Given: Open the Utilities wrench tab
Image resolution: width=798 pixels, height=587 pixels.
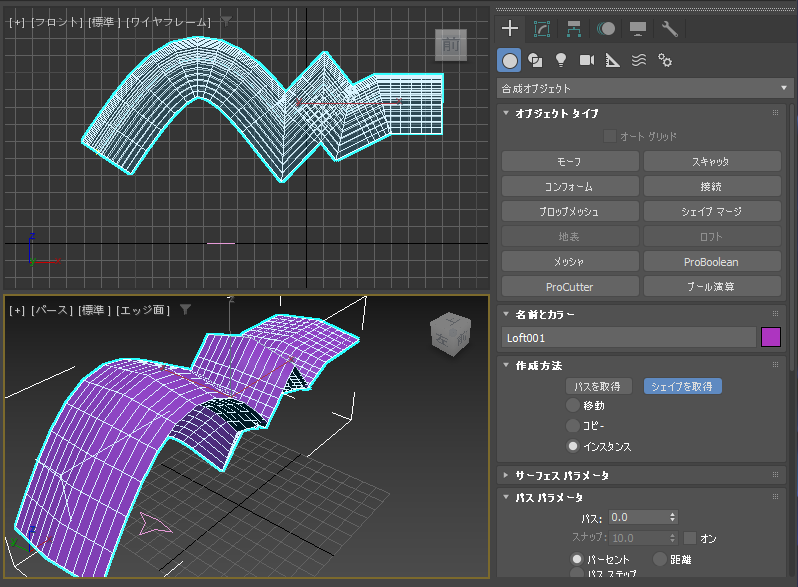Looking at the screenshot, I should click(x=669, y=29).
